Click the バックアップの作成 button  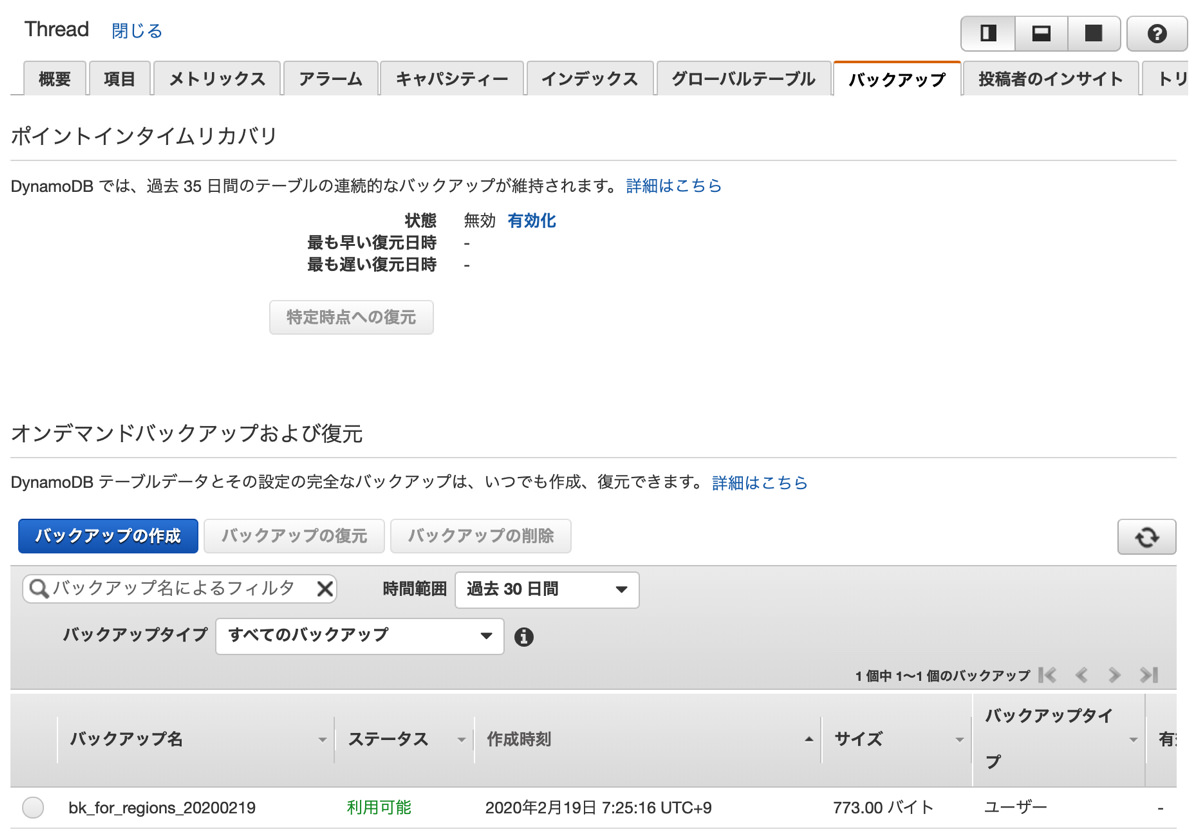[x=108, y=536]
